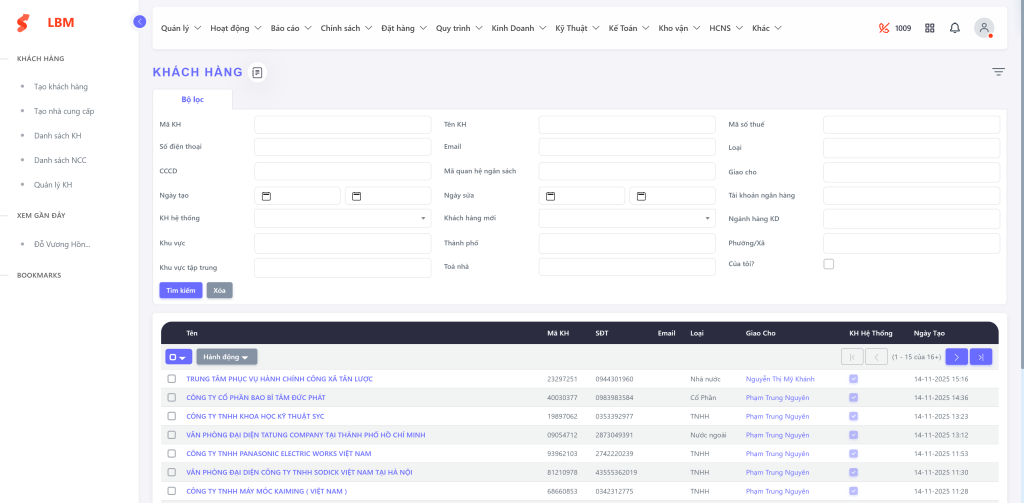Open the 'Hành động' dropdown
Viewport: 1024px width, 503px height.
(227, 357)
